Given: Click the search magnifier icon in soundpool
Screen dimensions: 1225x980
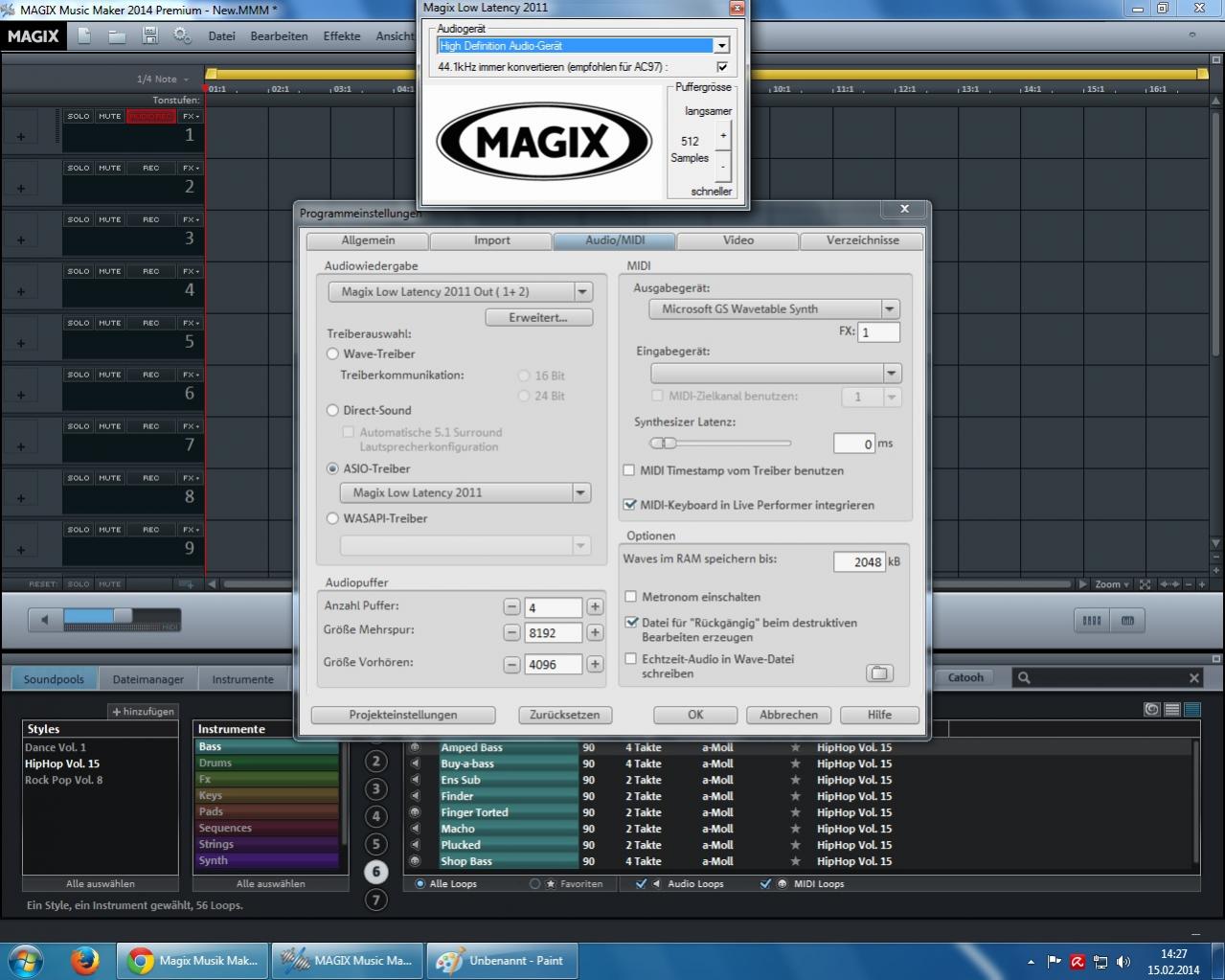Looking at the screenshot, I should pos(1024,677).
